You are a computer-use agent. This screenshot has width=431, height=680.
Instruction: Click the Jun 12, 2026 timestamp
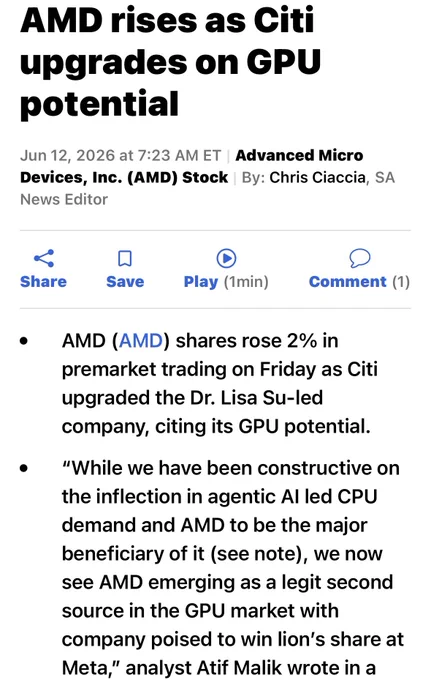pyautogui.click(x=121, y=155)
